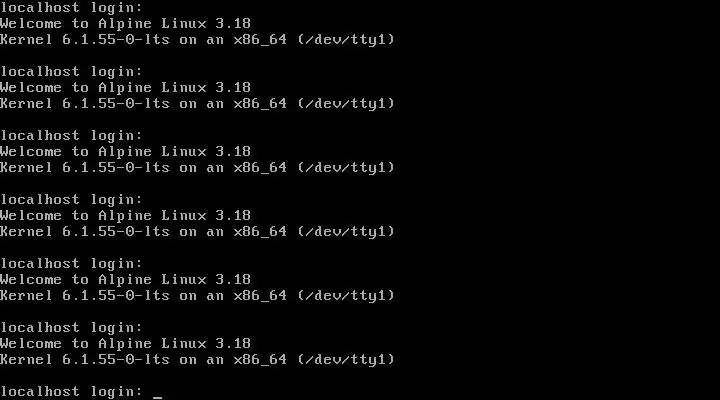This screenshot has width=720, height=400.
Task: Click the topmost "localhost login:" line
Action: [72, 8]
